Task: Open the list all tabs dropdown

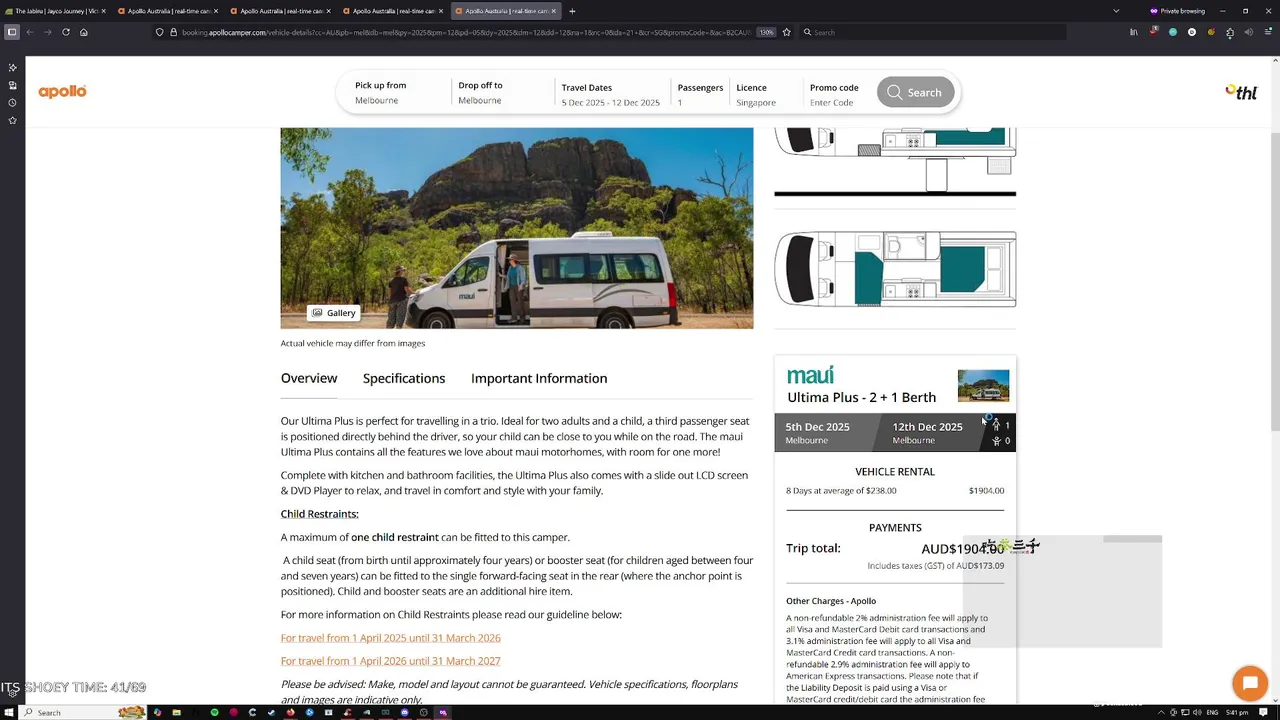Action: tap(1116, 11)
